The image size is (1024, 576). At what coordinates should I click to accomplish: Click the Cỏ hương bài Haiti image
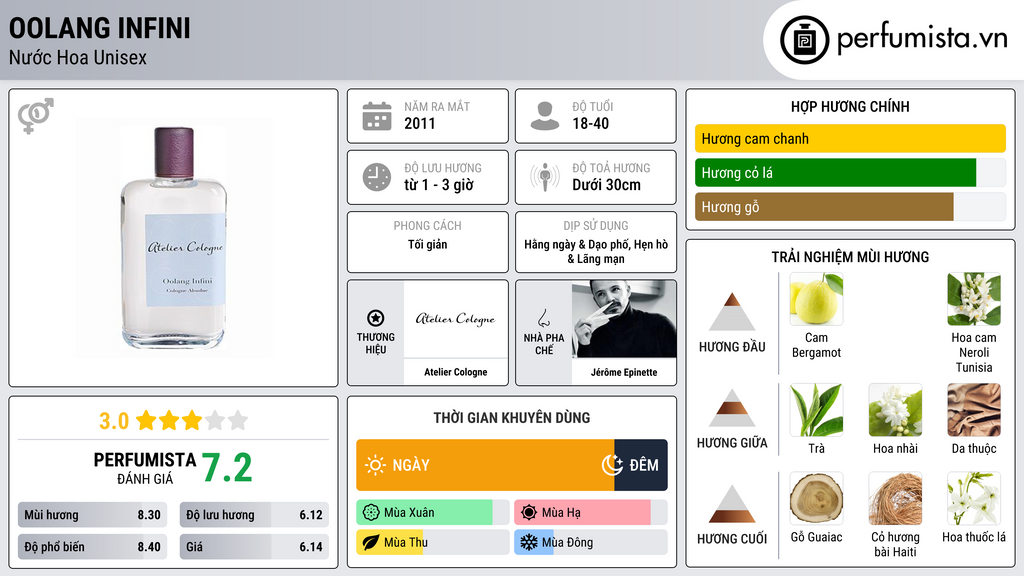click(895, 499)
